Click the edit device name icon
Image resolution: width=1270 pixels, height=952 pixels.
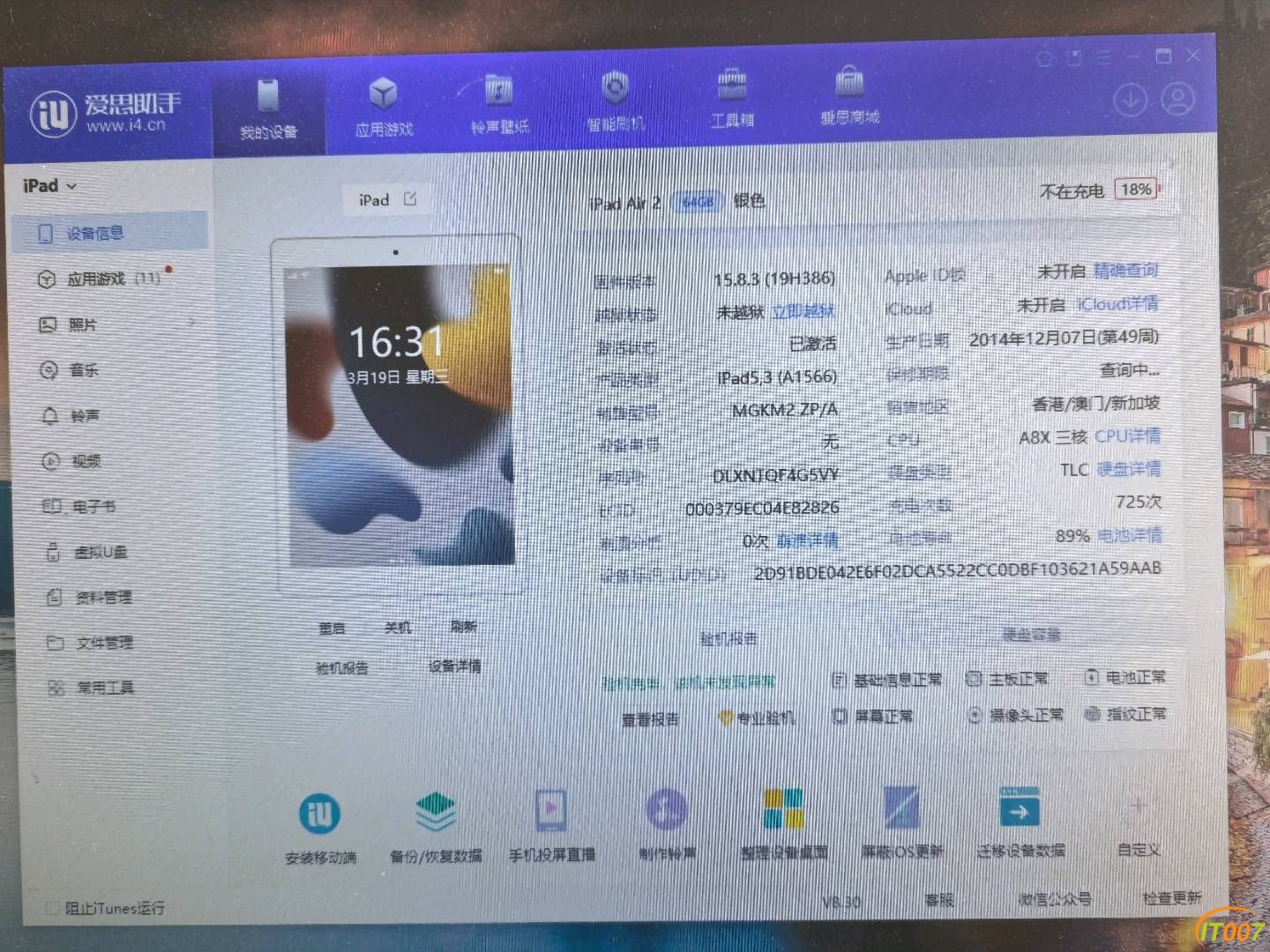(x=410, y=198)
